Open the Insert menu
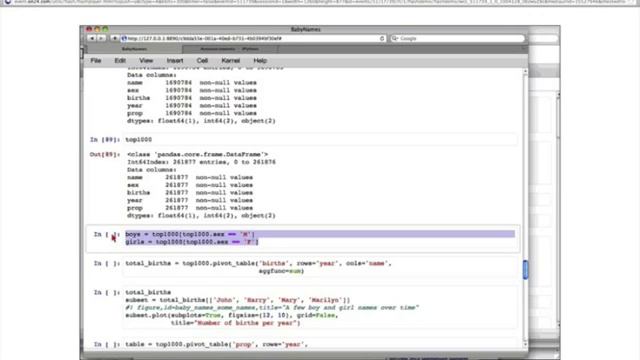 click(x=175, y=60)
